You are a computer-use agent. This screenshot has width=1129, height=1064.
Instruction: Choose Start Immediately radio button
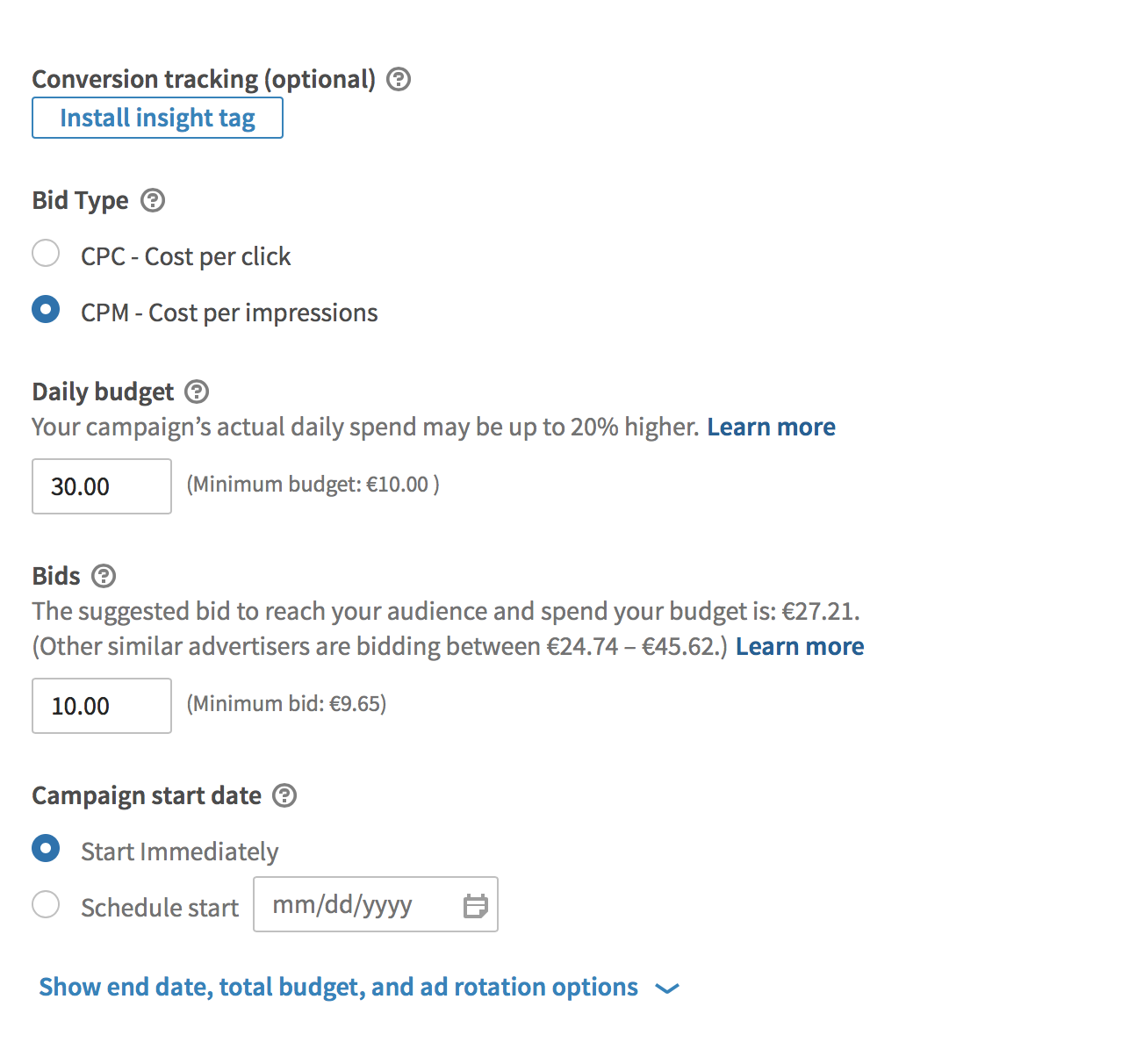(x=46, y=849)
